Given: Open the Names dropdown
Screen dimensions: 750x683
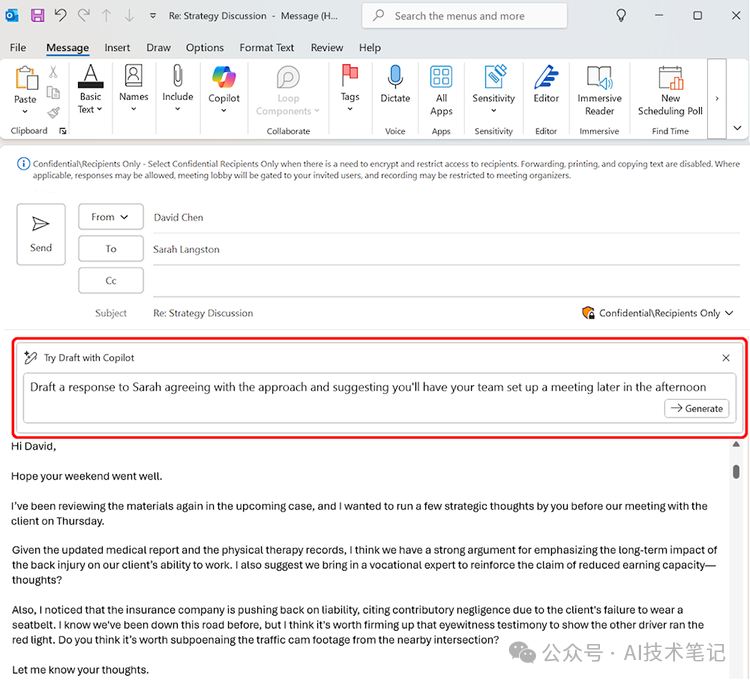Looking at the screenshot, I should point(133,88).
